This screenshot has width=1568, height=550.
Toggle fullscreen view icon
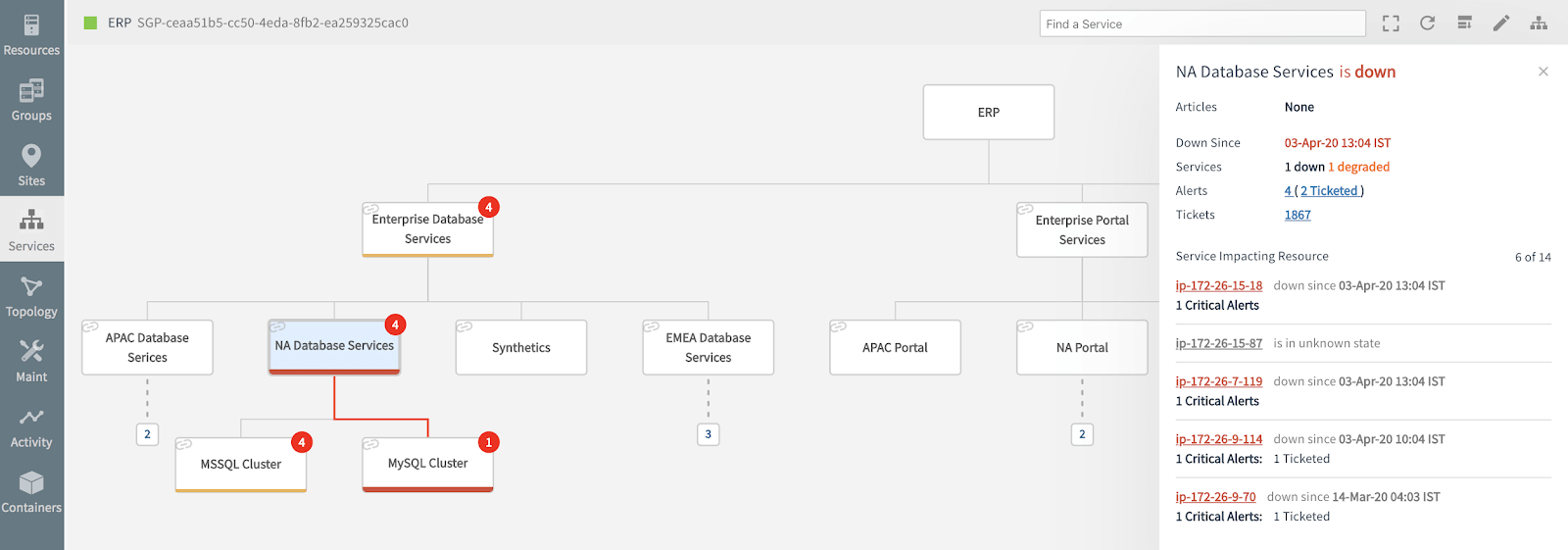point(1391,24)
